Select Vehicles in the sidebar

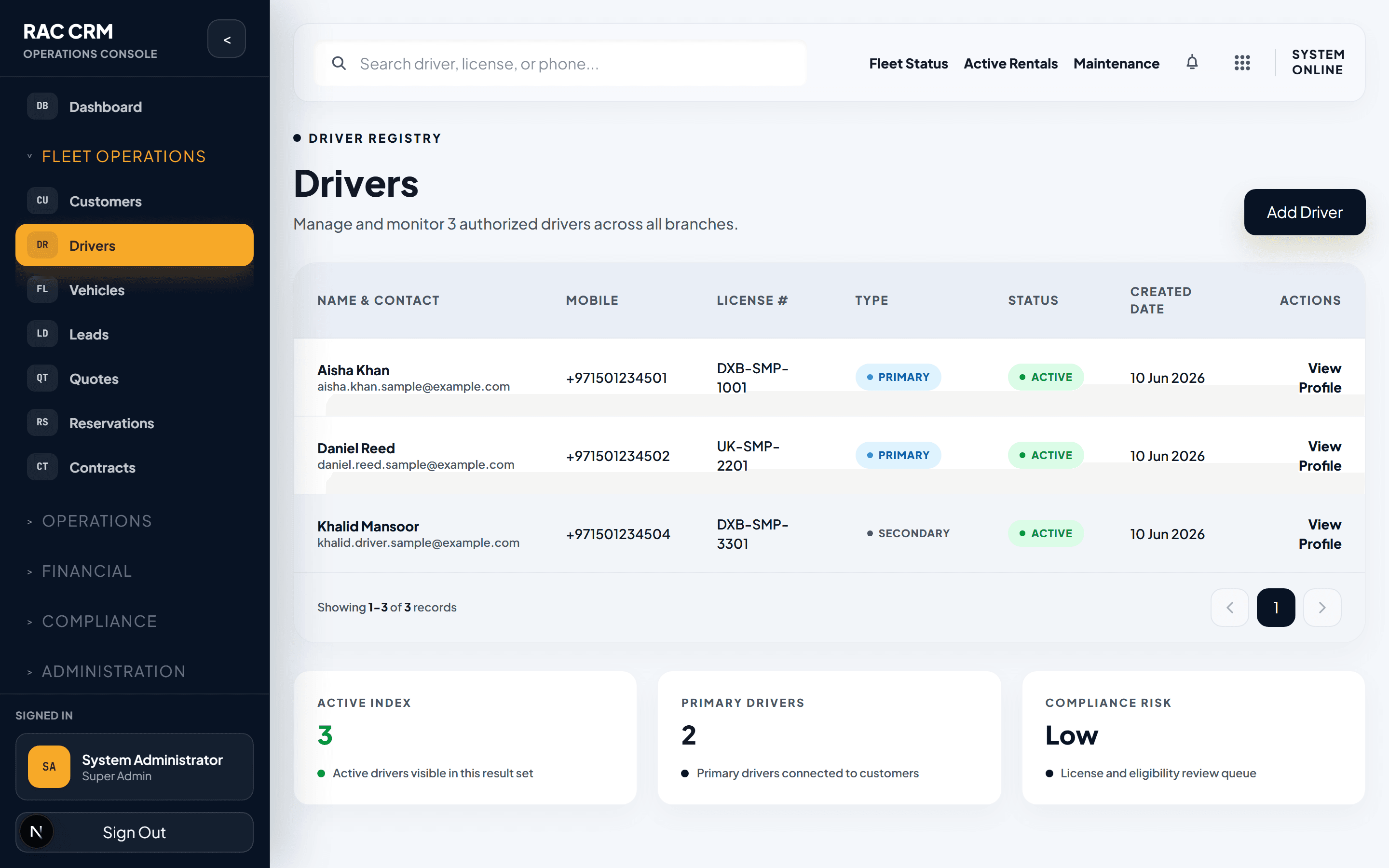(134, 290)
